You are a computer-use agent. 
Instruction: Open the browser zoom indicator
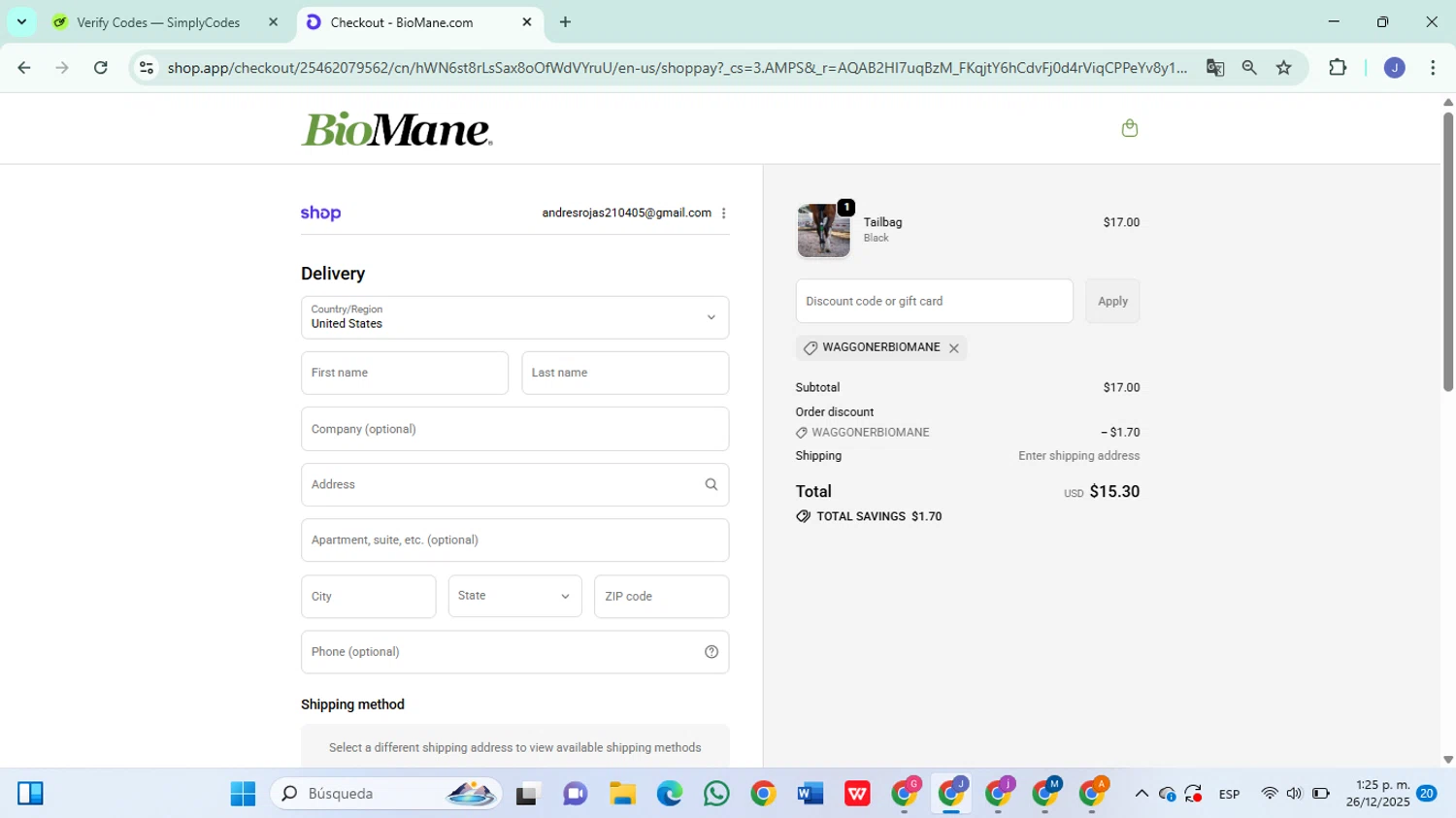(x=1249, y=68)
